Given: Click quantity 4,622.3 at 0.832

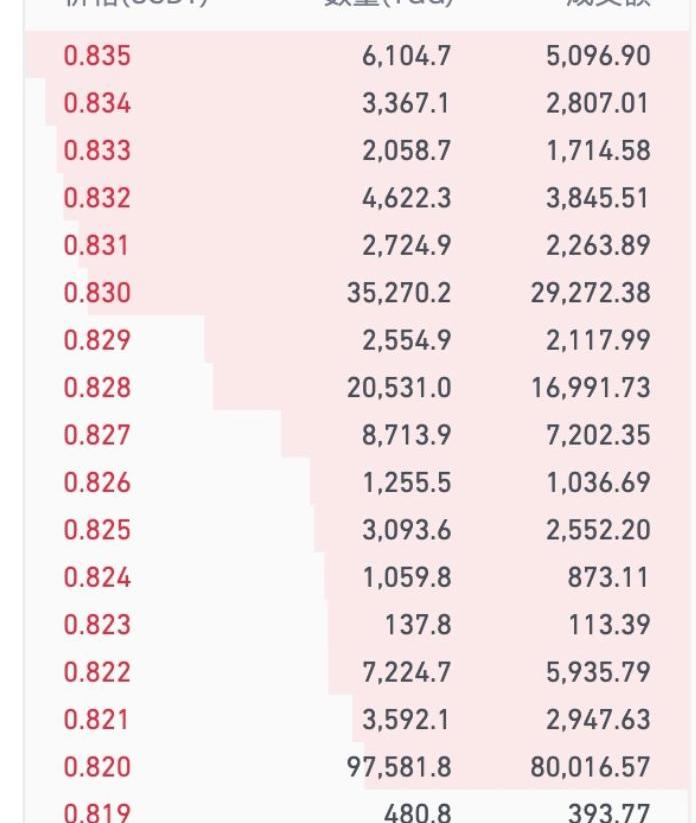Looking at the screenshot, I should 406,198.
